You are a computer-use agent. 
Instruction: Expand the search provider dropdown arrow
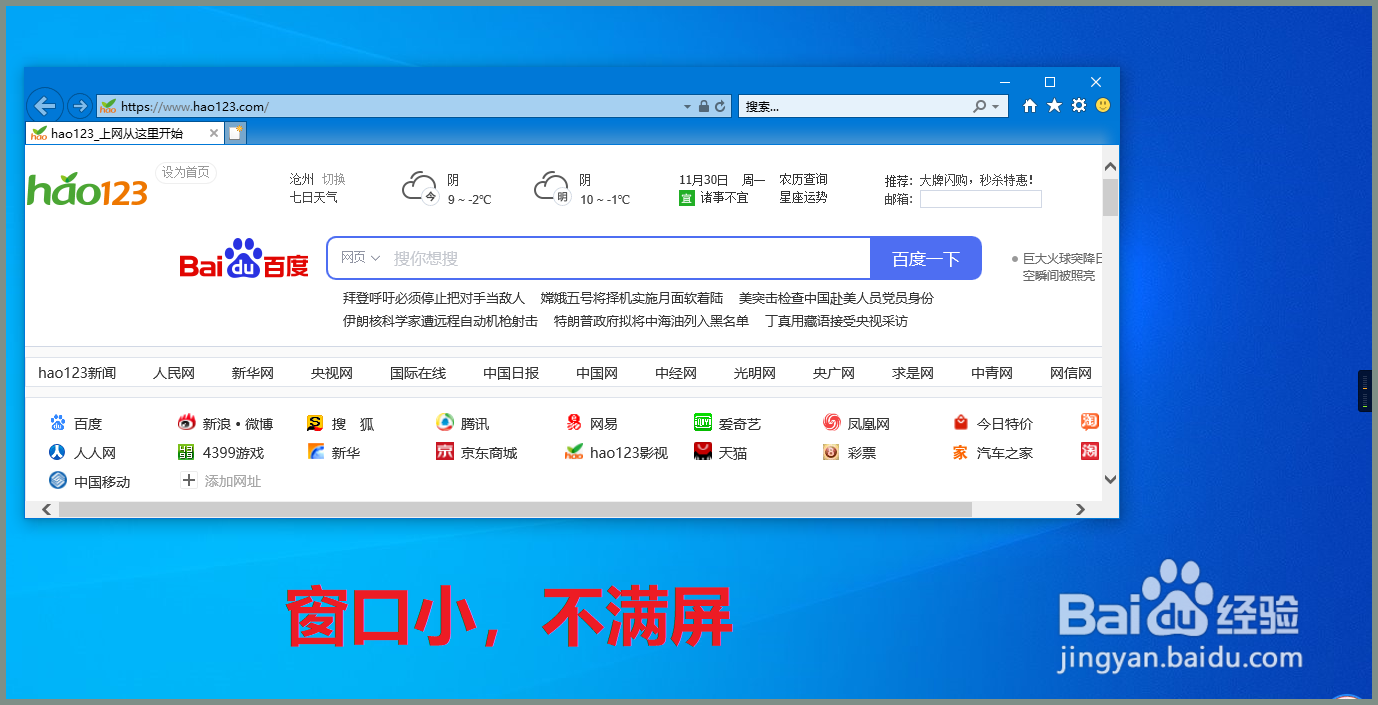pyautogui.click(x=996, y=106)
